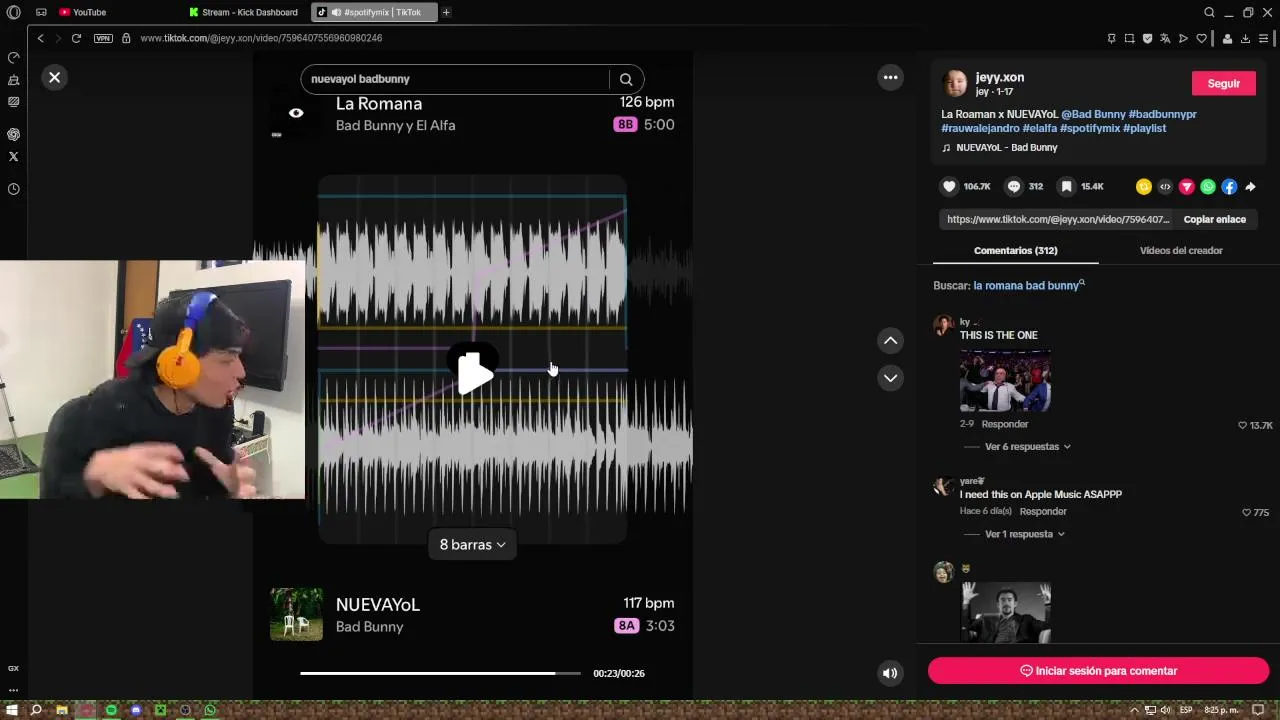Open the #rauwalejandro hashtag
Image resolution: width=1280 pixels, height=720 pixels.
coord(980,128)
